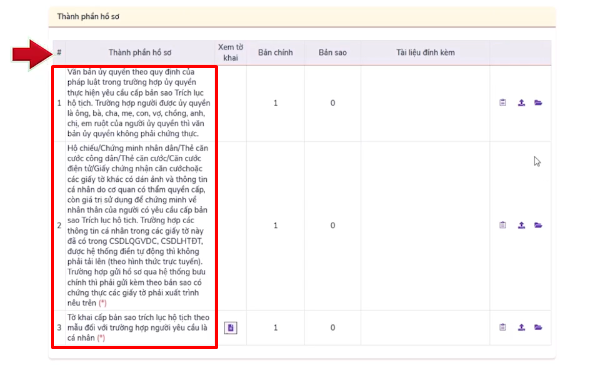
Task: Click the clipboard icon in row 3
Action: [503, 327]
